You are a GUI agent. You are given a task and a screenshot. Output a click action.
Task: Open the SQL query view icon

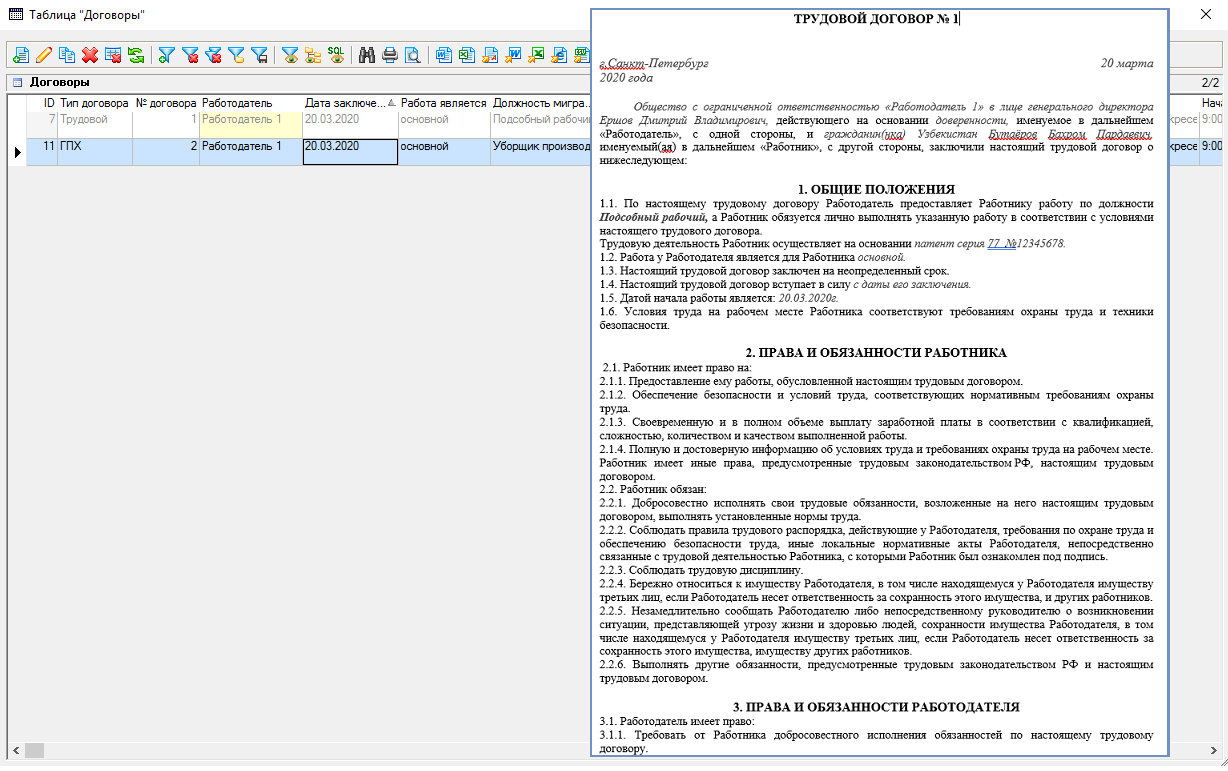click(336, 56)
